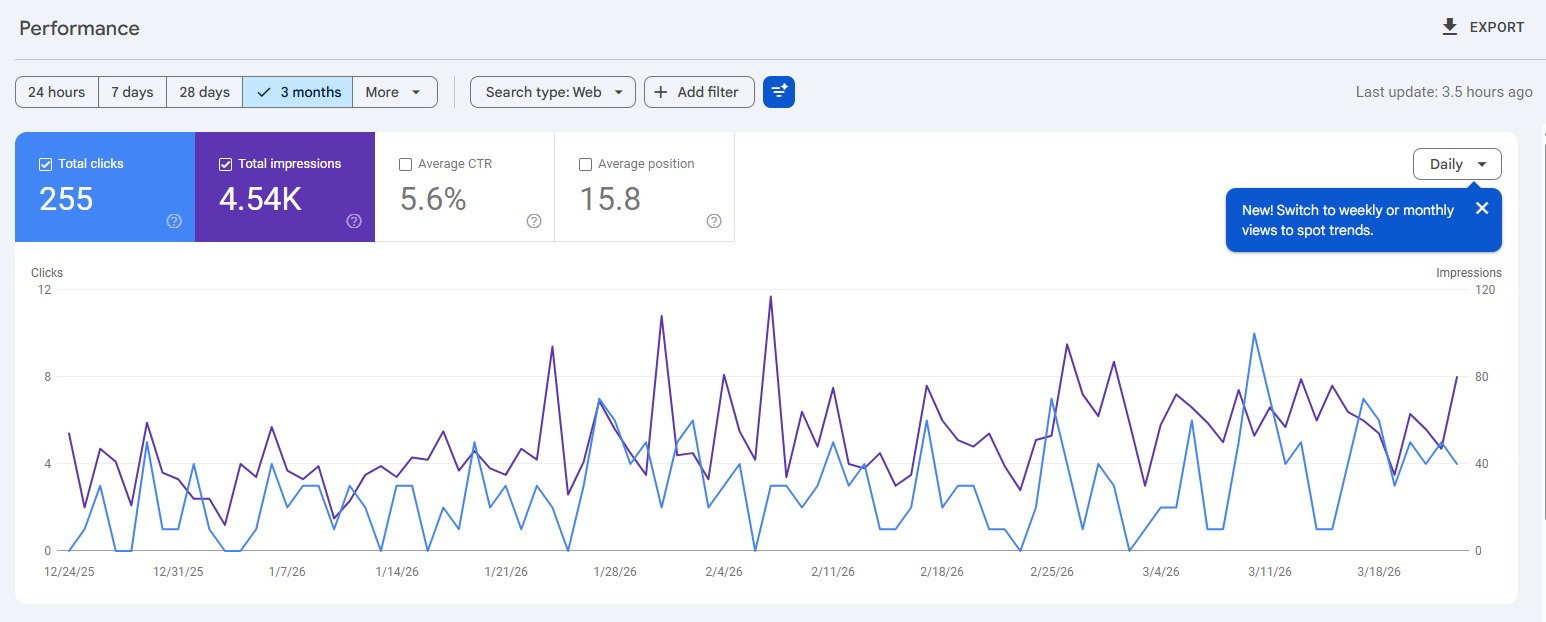
Task: Click help icon on Average CTR card
Action: coord(534,221)
